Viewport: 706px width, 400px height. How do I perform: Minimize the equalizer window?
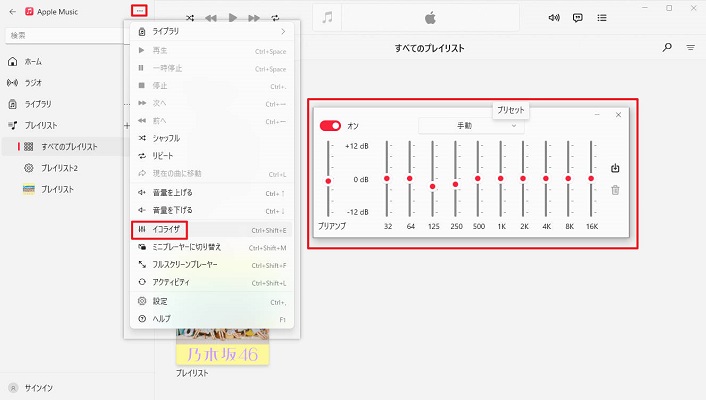597,115
